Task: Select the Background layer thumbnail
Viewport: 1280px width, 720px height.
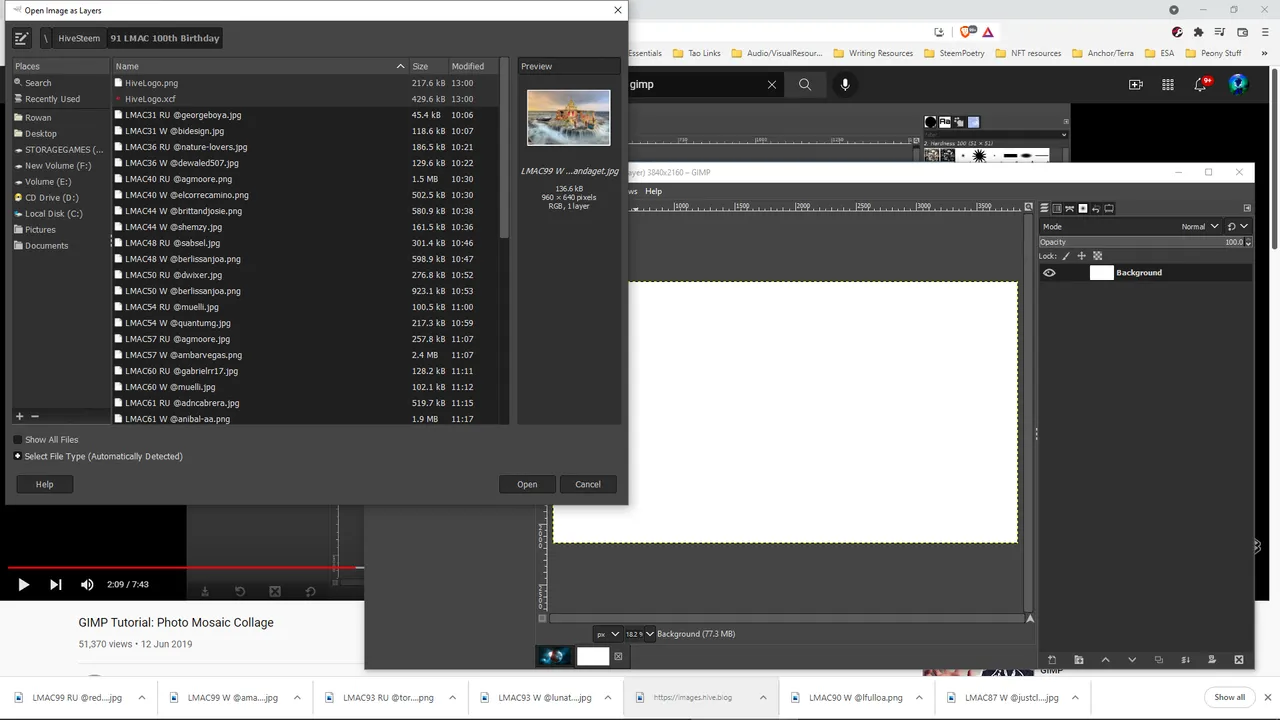Action: point(1101,273)
